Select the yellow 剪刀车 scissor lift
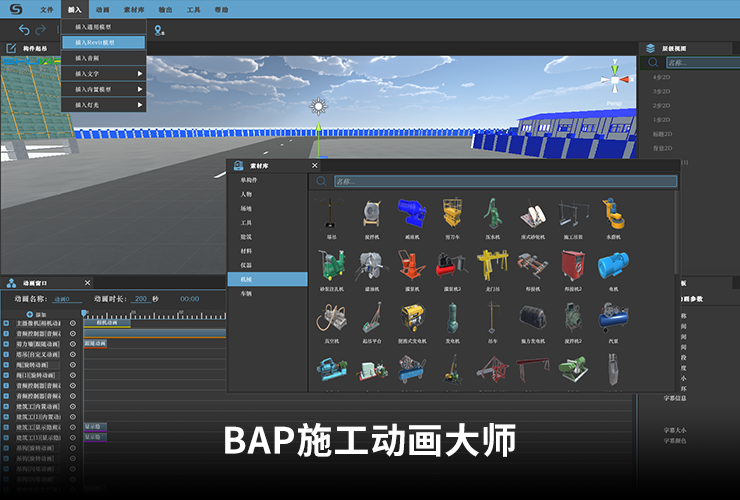The height and width of the screenshot is (500, 740). tap(452, 213)
